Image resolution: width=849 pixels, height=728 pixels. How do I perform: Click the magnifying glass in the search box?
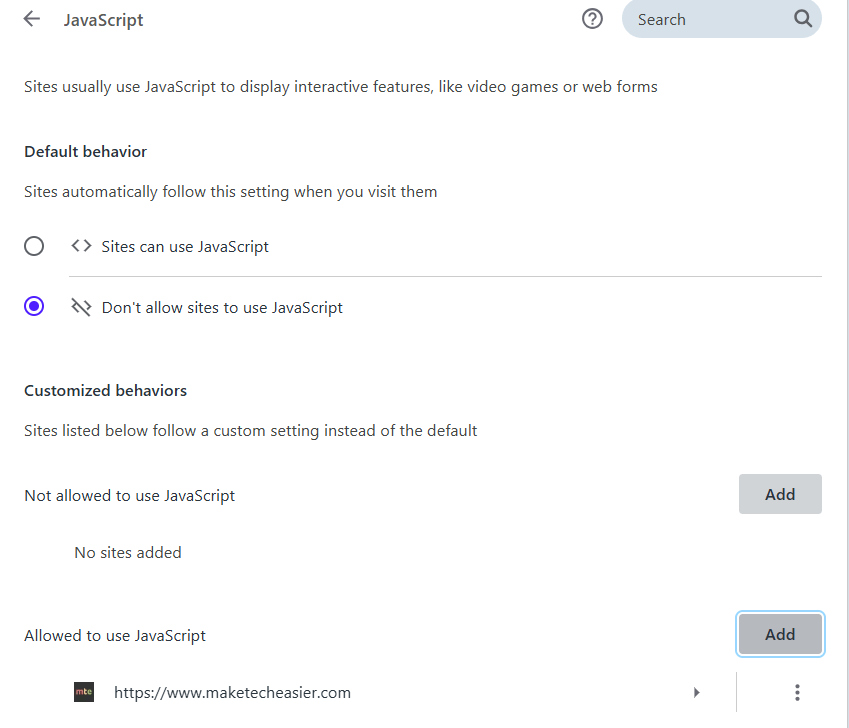(802, 18)
